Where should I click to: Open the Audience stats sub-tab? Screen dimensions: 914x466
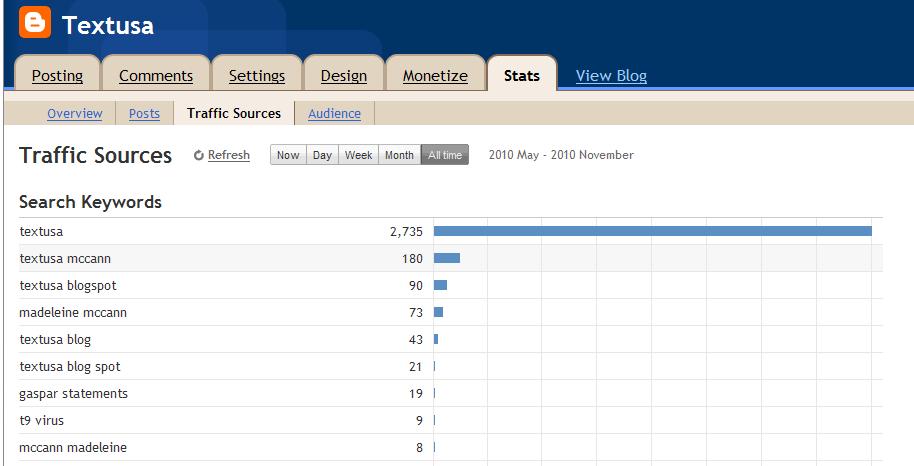(334, 113)
